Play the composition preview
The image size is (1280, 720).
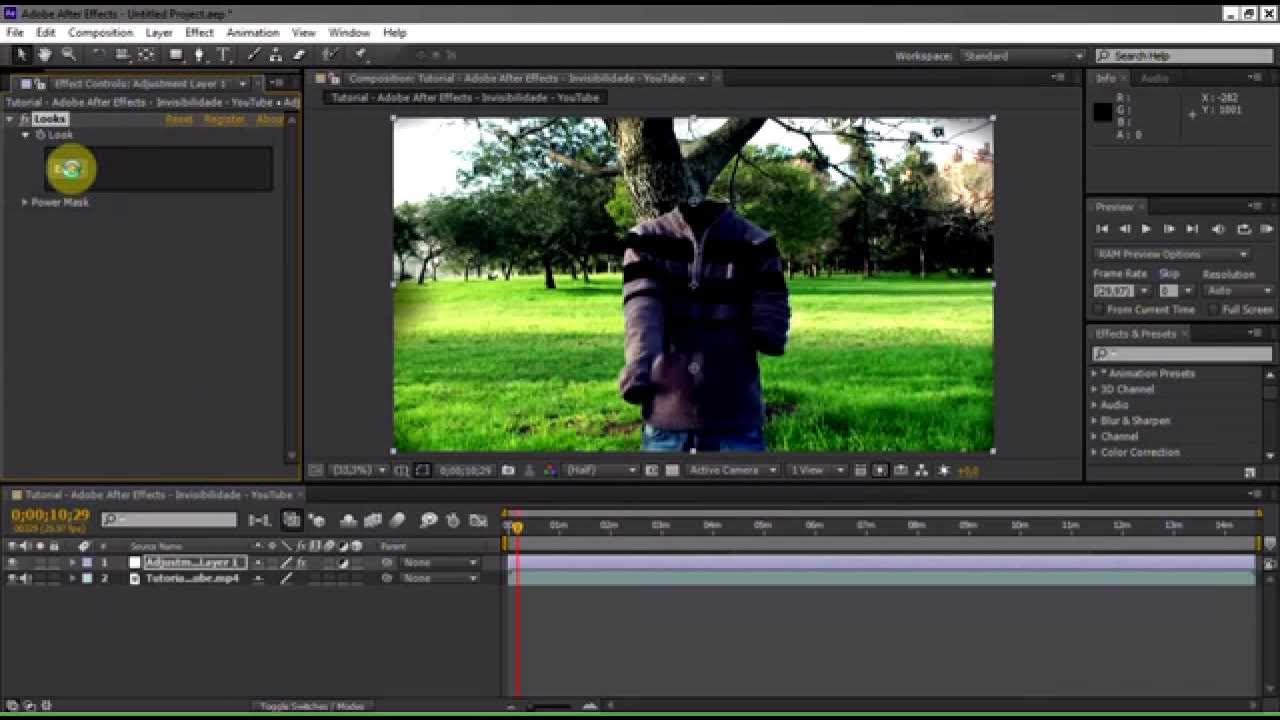[x=1146, y=230]
